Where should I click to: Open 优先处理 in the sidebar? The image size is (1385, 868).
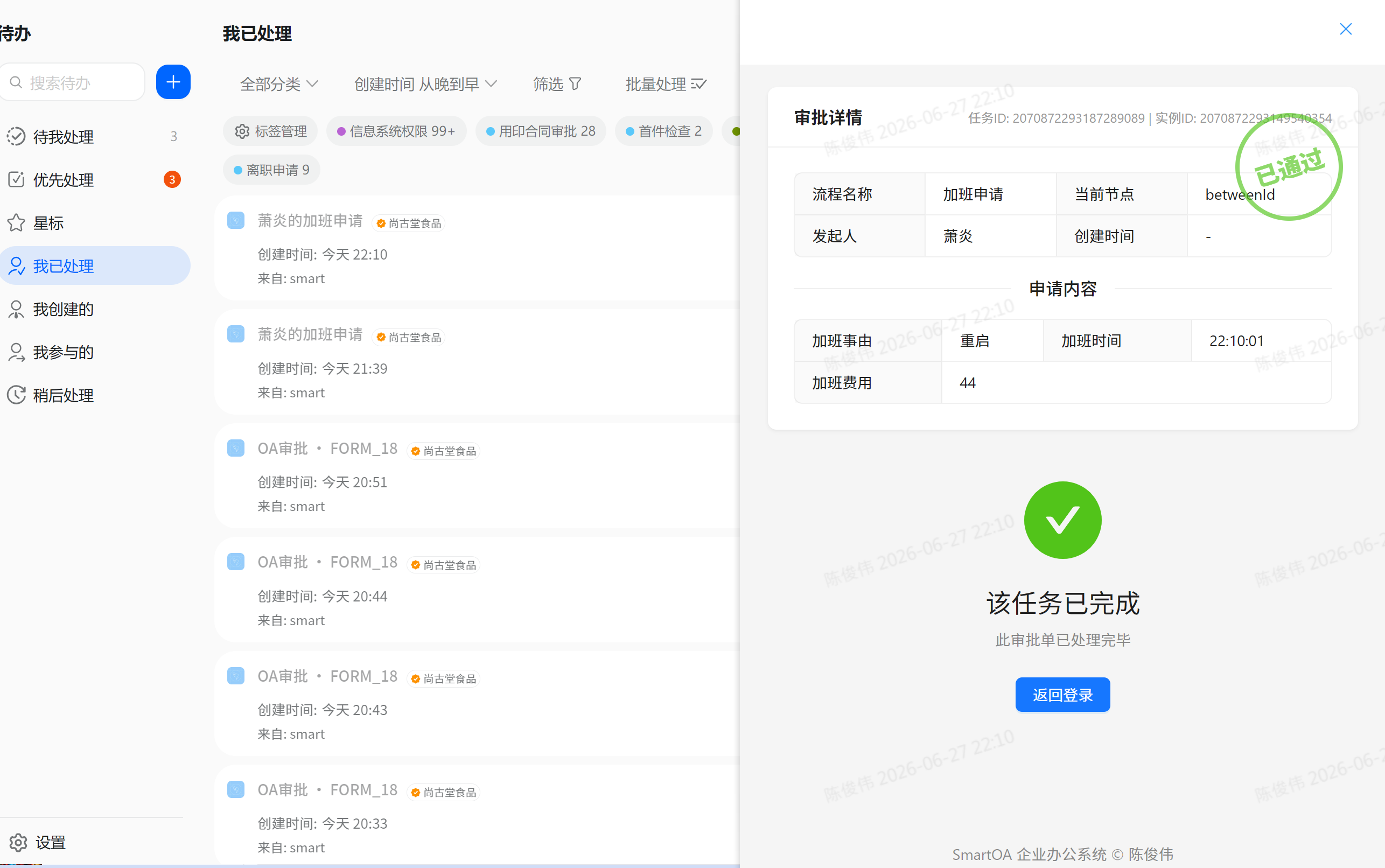95,179
